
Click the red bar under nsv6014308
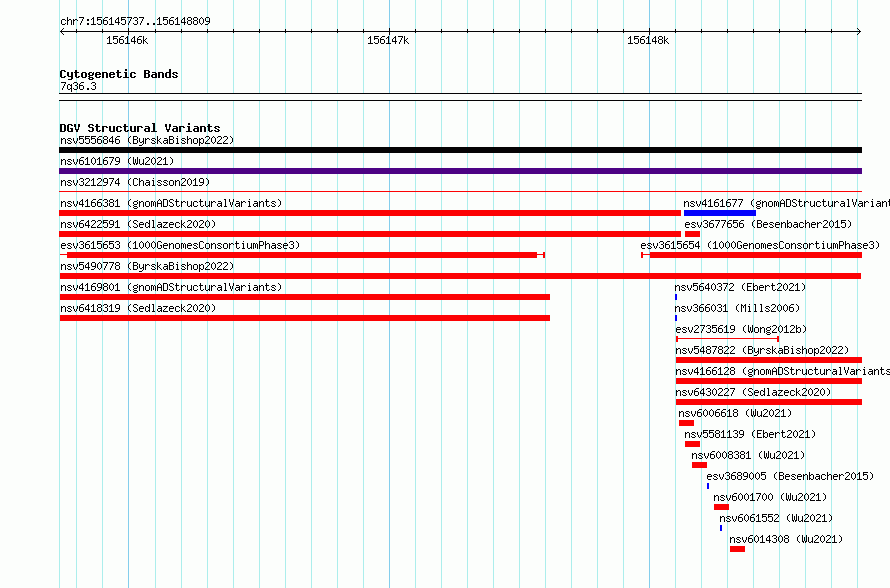coord(737,549)
